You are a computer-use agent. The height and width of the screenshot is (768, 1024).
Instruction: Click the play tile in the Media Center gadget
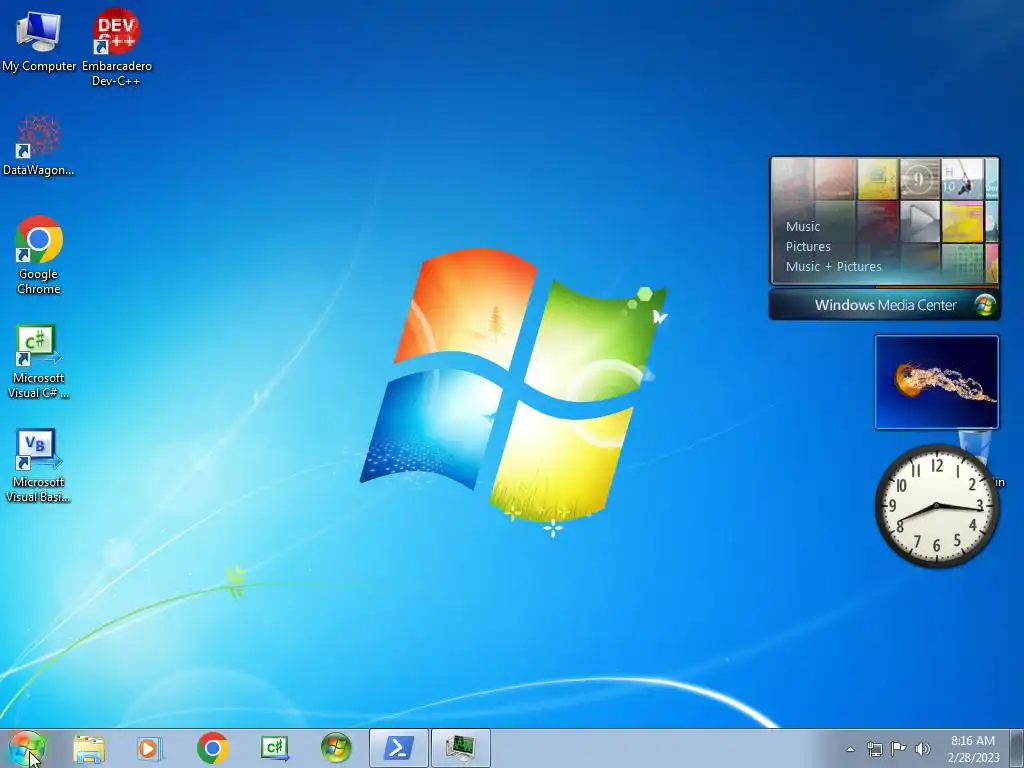(x=920, y=221)
